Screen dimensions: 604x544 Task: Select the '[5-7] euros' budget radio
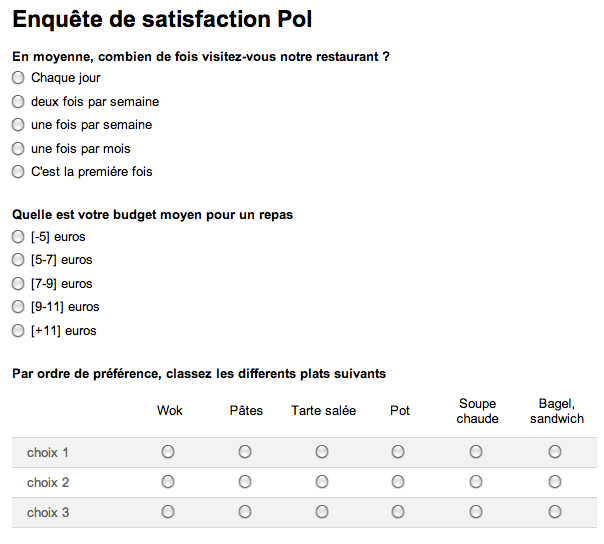18,260
